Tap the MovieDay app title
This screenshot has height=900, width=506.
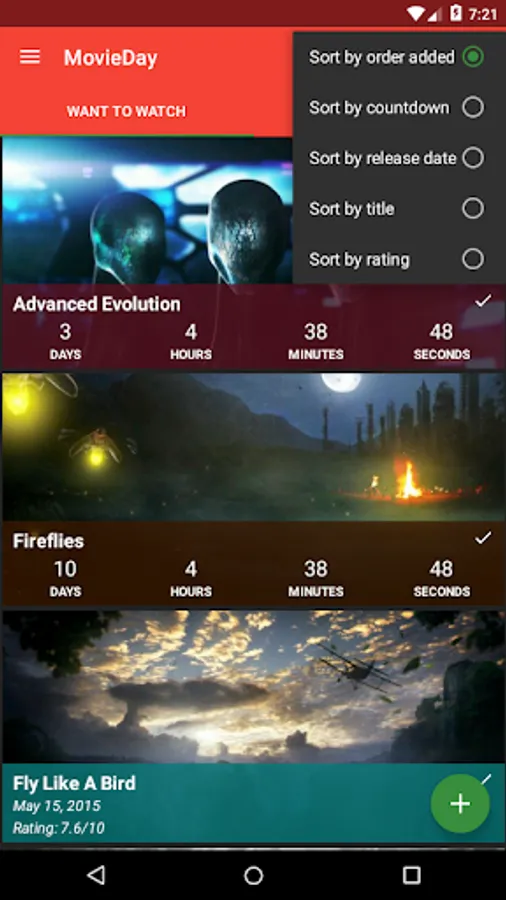pos(111,57)
